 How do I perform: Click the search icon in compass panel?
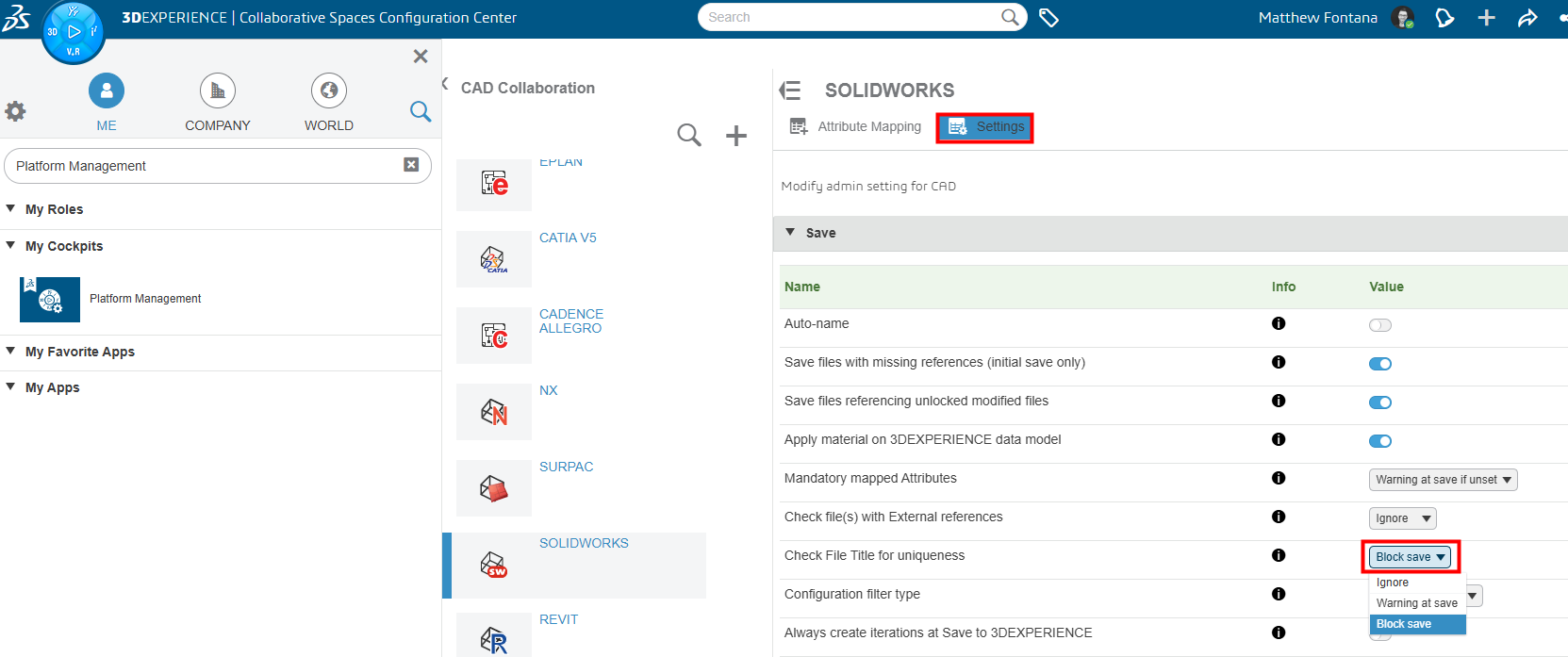click(421, 111)
